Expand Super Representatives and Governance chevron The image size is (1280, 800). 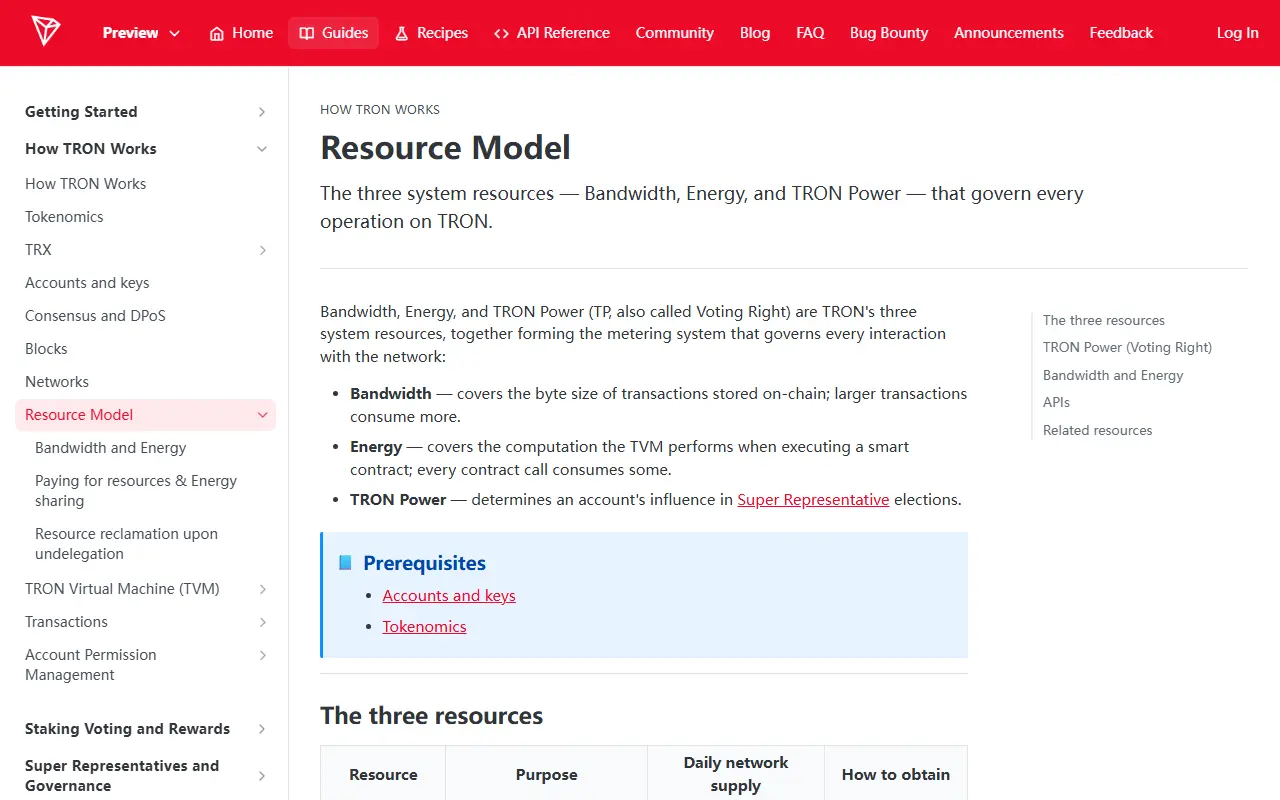pyautogui.click(x=262, y=776)
